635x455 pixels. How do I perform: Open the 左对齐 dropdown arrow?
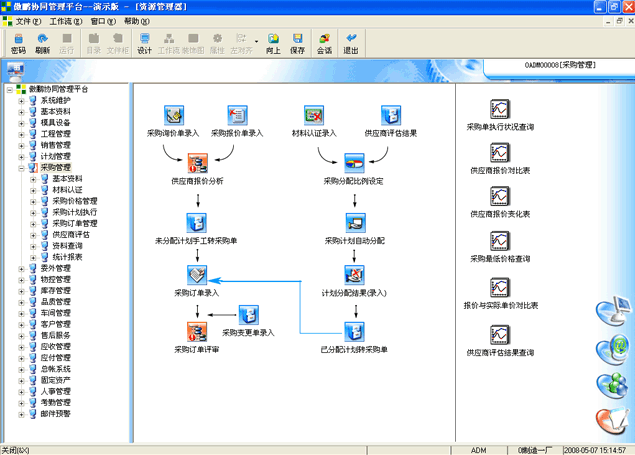pyautogui.click(x=257, y=43)
